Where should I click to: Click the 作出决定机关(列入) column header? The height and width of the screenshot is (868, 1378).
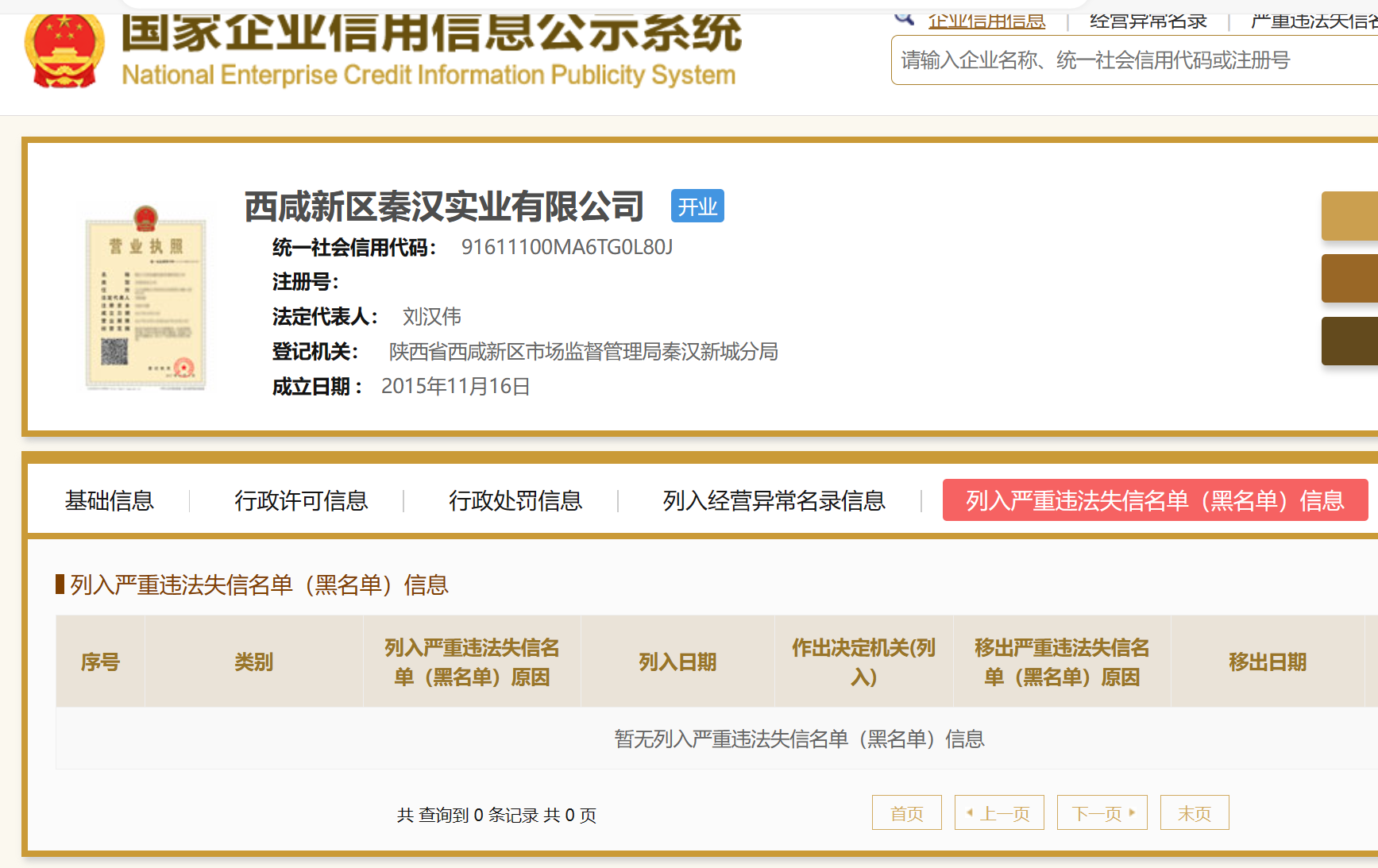click(863, 662)
